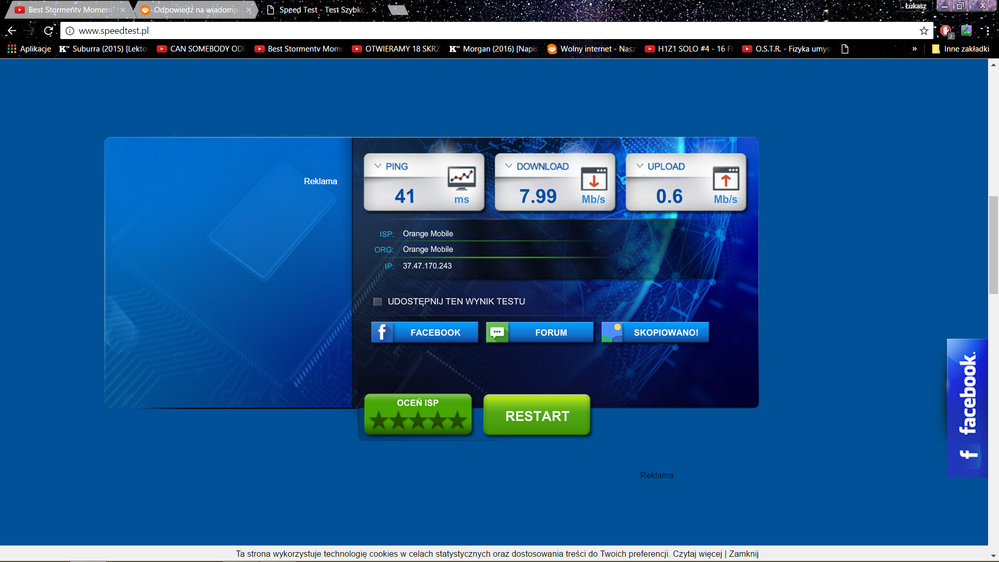Select the ISP Orange Mobile text
The height and width of the screenshot is (562, 999).
click(x=428, y=233)
